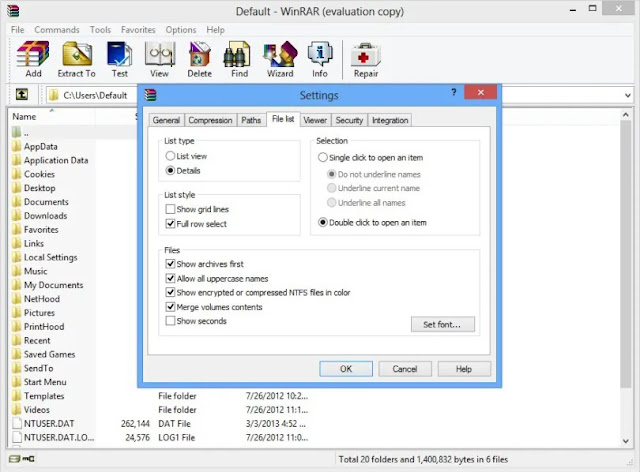640x472 pixels.
Task: Open the Security tab
Action: tap(349, 120)
